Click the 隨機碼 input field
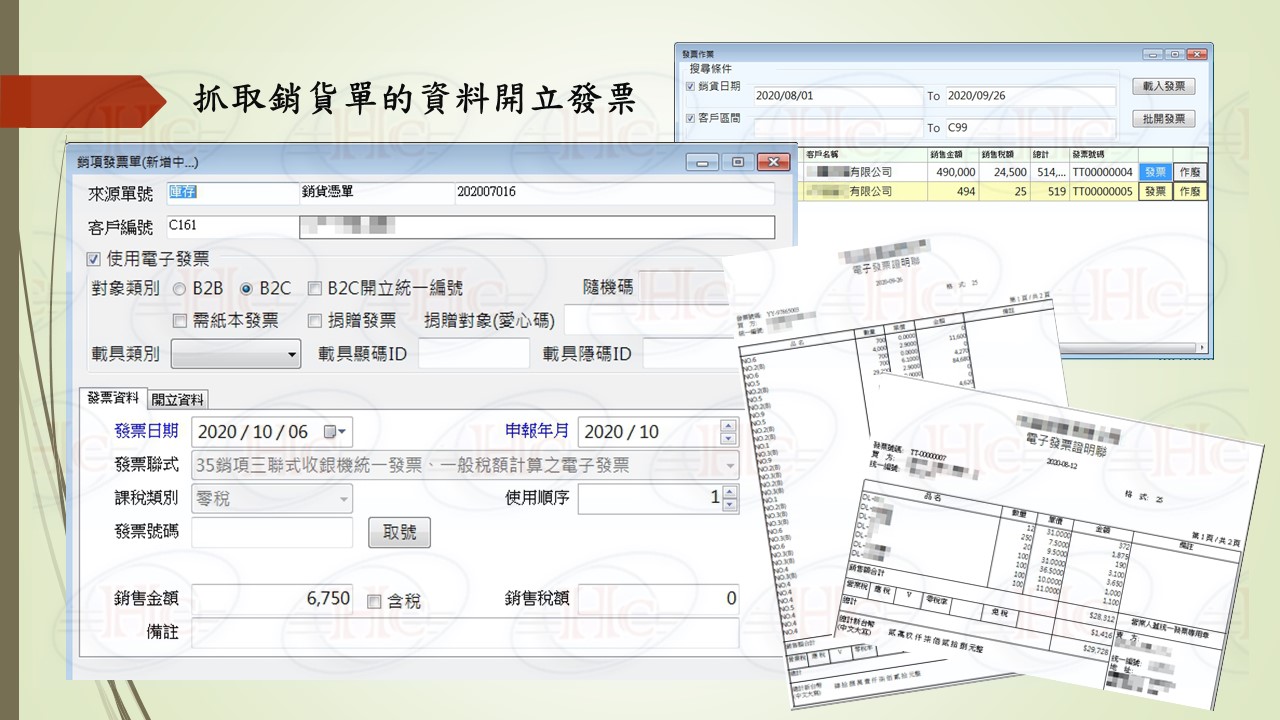Viewport: 1280px width, 720px height. click(x=680, y=287)
